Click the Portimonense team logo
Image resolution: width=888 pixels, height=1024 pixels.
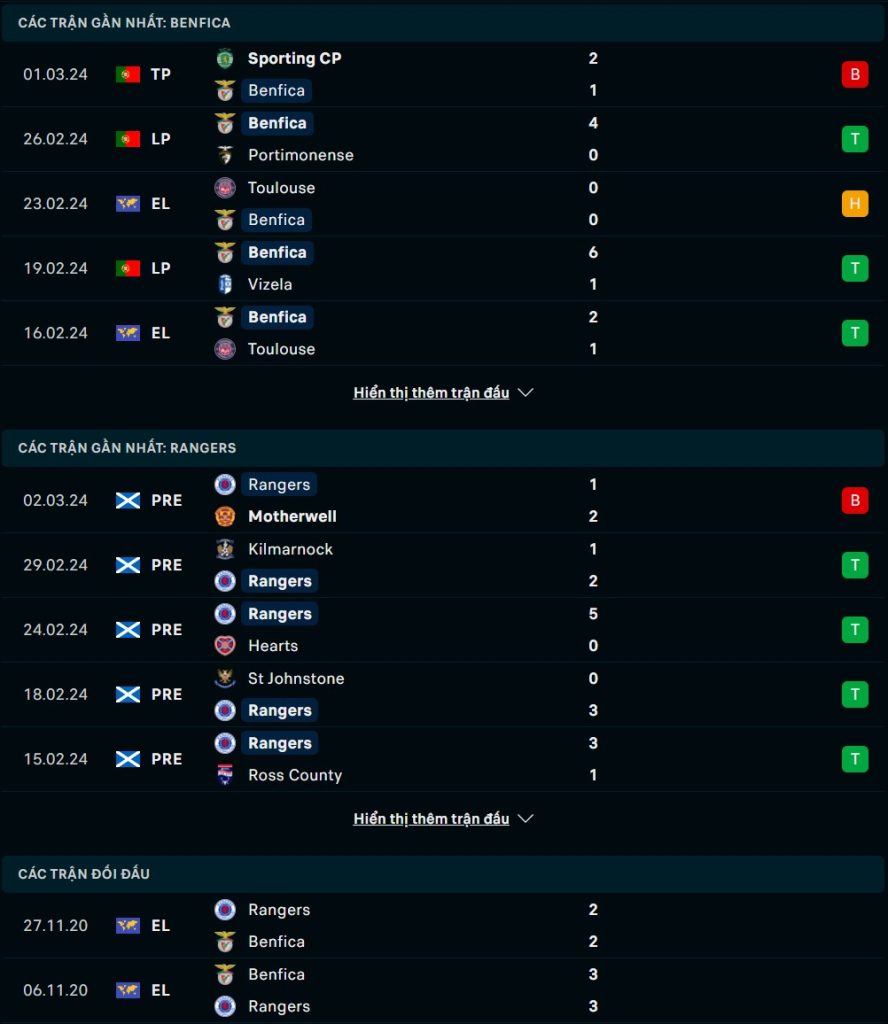tap(225, 155)
